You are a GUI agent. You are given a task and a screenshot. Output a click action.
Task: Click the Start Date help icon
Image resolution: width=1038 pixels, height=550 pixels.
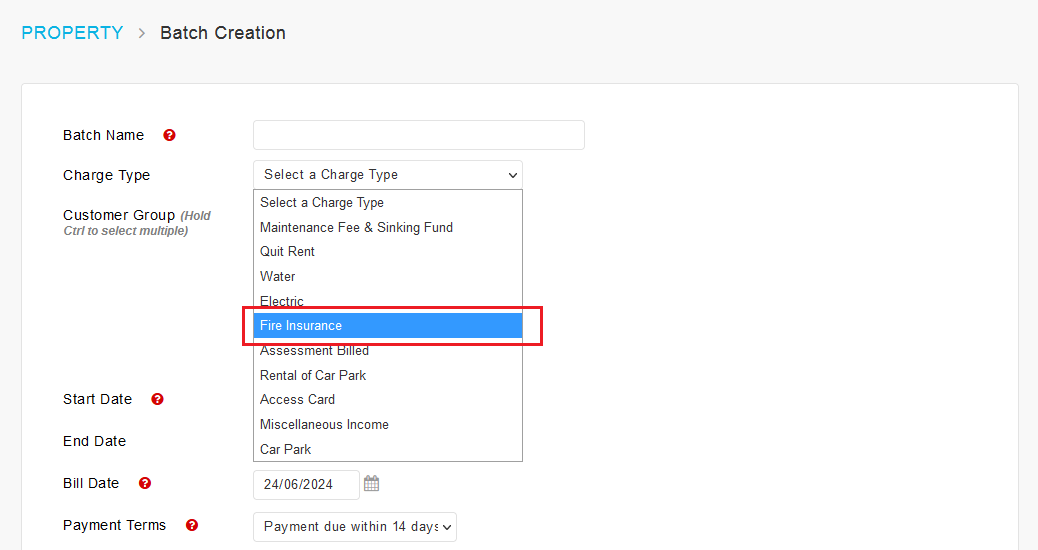pos(158,399)
